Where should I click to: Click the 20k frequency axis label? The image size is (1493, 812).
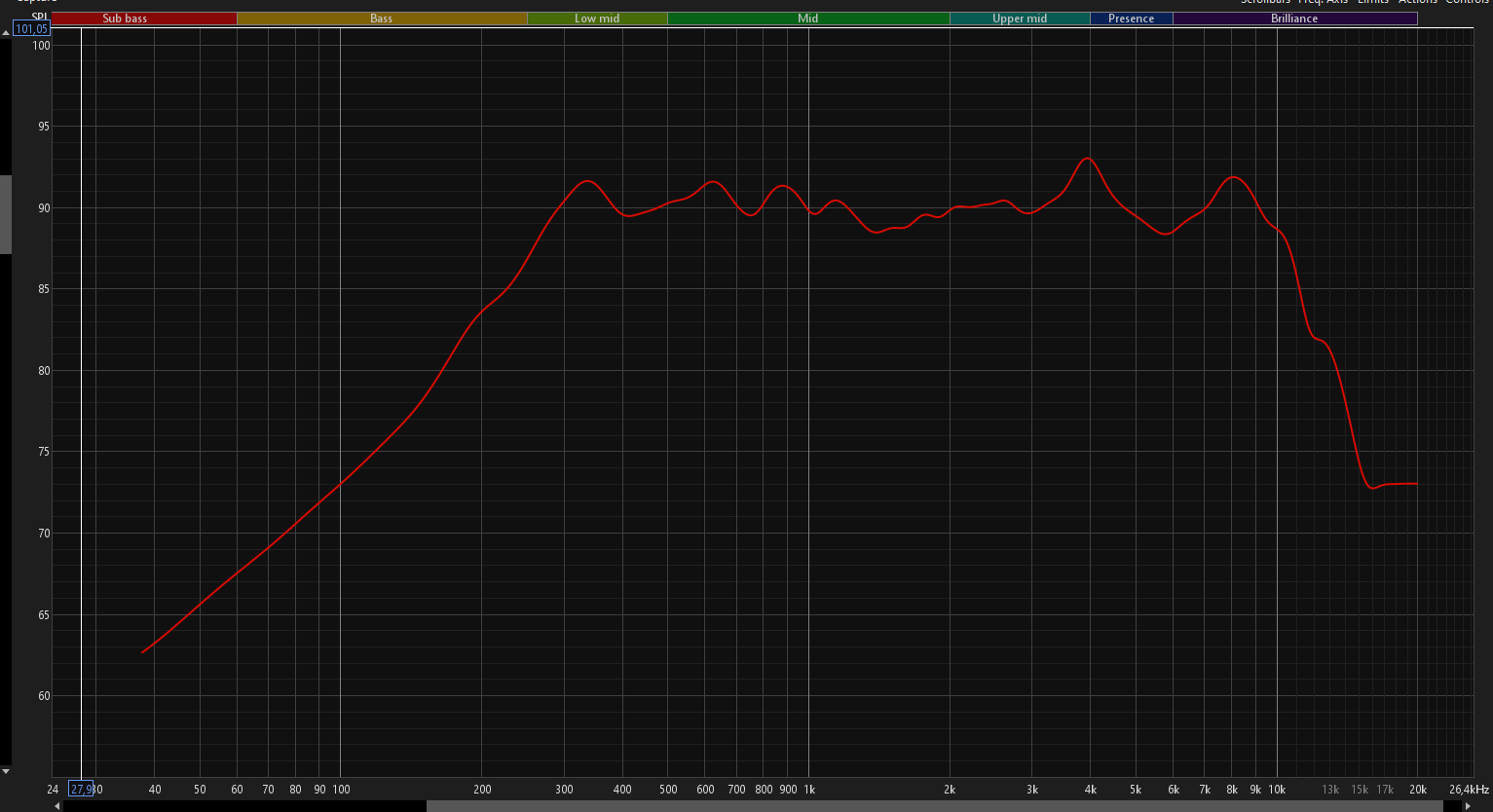pyautogui.click(x=1418, y=790)
